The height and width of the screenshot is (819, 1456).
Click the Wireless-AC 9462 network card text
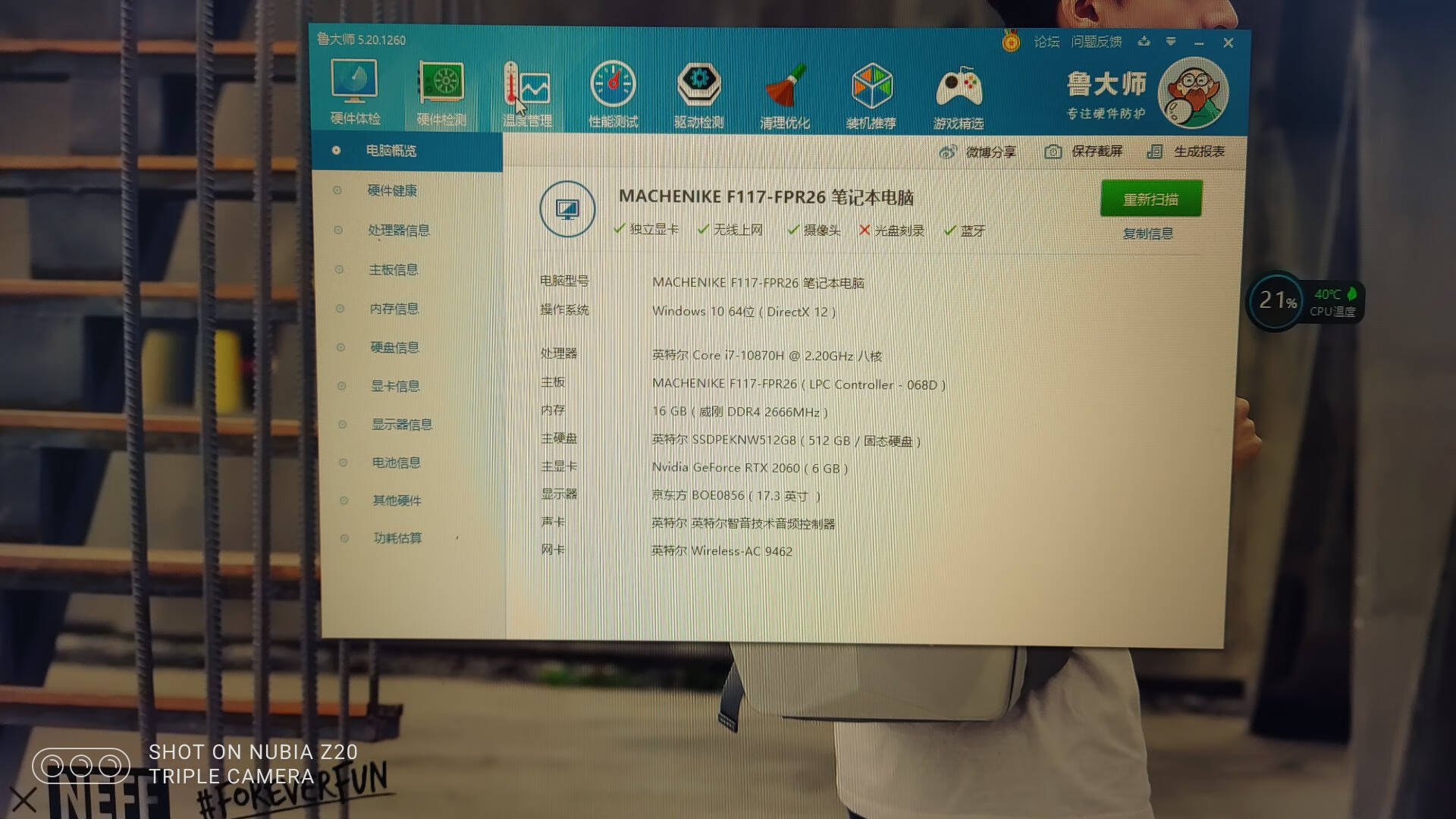point(722,551)
